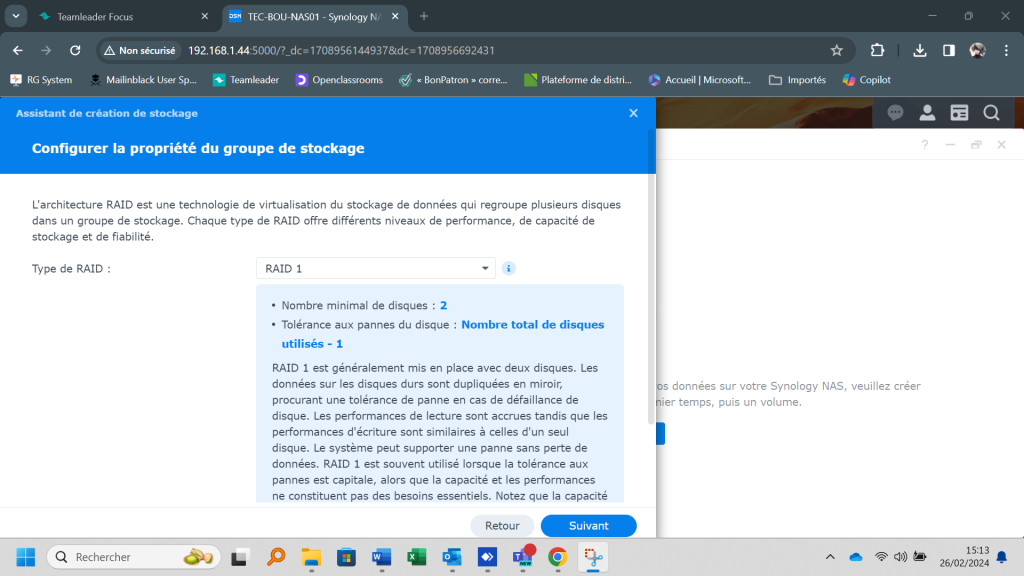Screen dimensions: 1024x576
Task: Show hidden system tray icons
Action: click(830, 557)
